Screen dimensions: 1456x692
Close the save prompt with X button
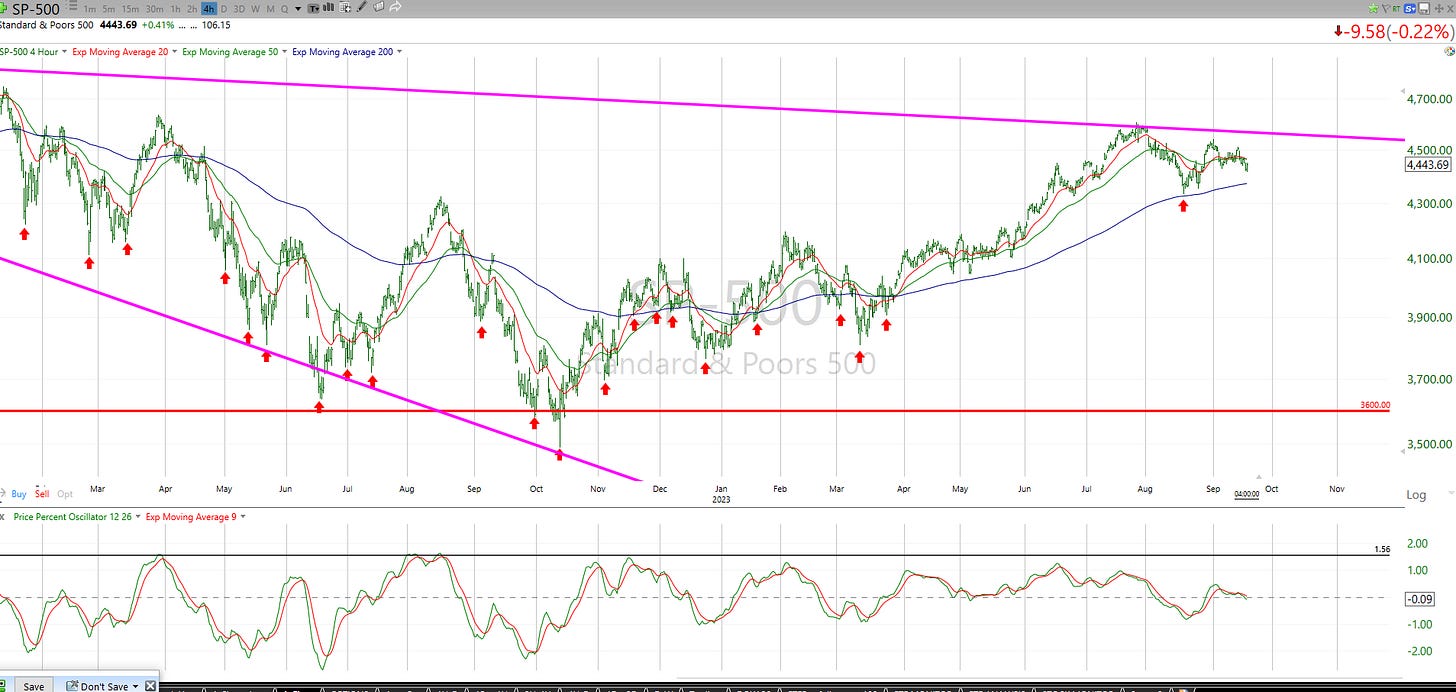[x=150, y=686]
